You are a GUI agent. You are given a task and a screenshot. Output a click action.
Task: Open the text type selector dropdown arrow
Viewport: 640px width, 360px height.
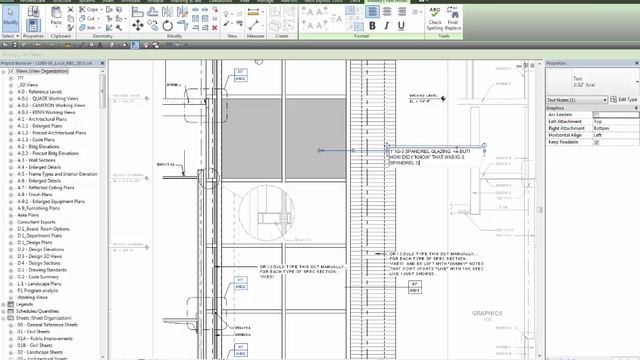coord(637,82)
